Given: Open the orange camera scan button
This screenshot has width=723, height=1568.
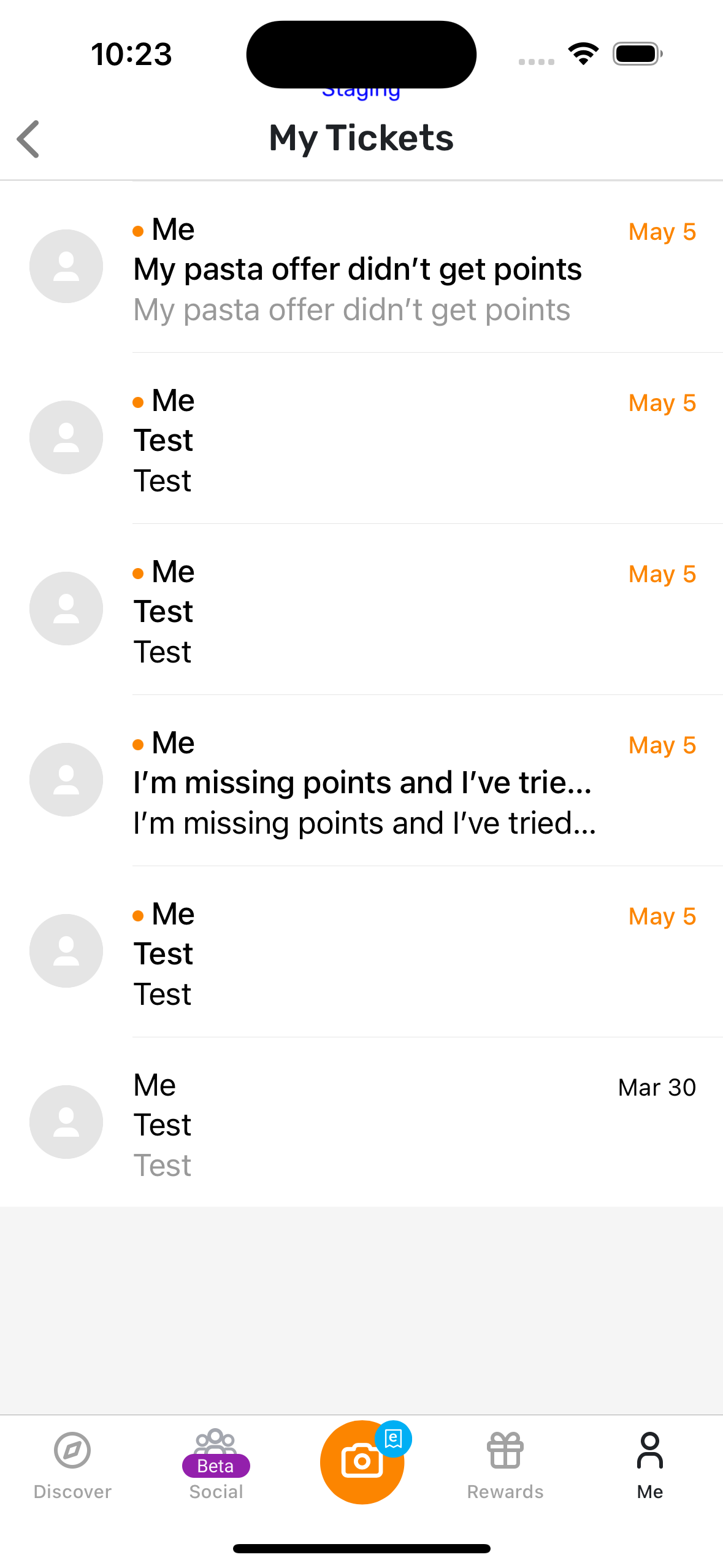Looking at the screenshot, I should click(361, 1463).
